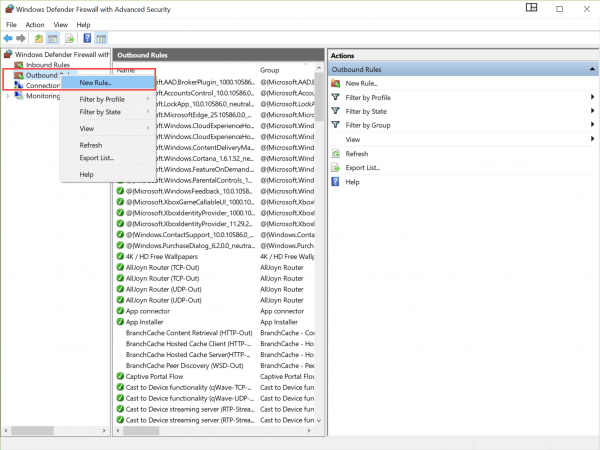This screenshot has width=600, height=450.
Task: Toggle the Show/Hide Console Tree toolbar icon
Action: tap(53, 38)
